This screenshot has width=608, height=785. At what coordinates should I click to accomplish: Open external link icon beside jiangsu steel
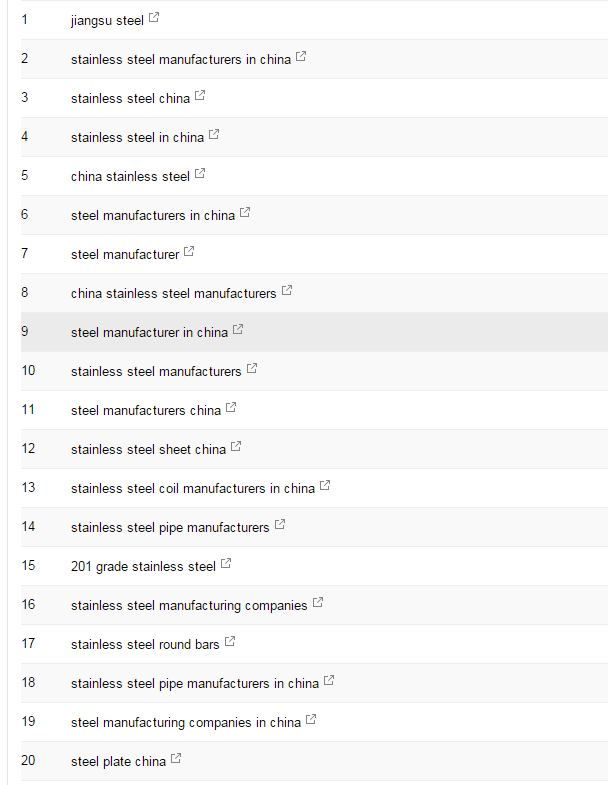click(x=154, y=18)
